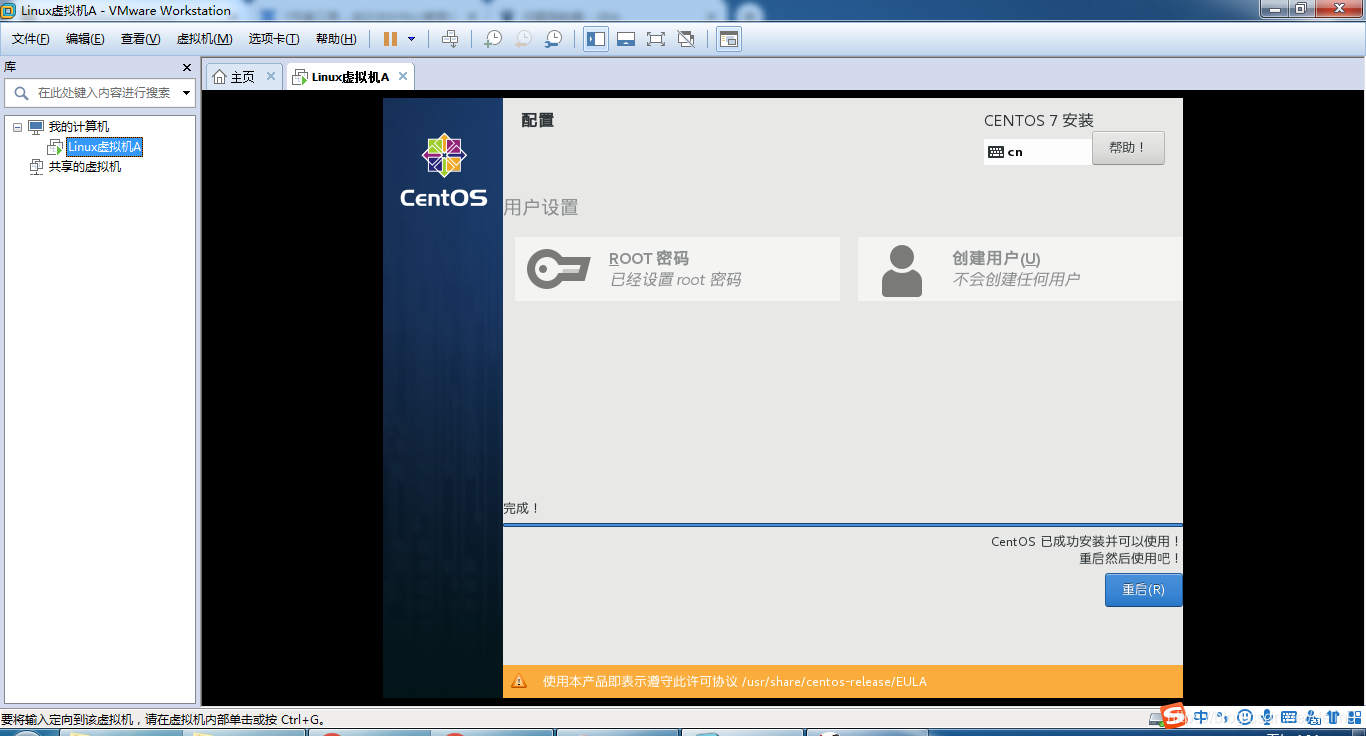The width and height of the screenshot is (1366, 736).
Task: Close the 库 library panel
Action: click(187, 67)
